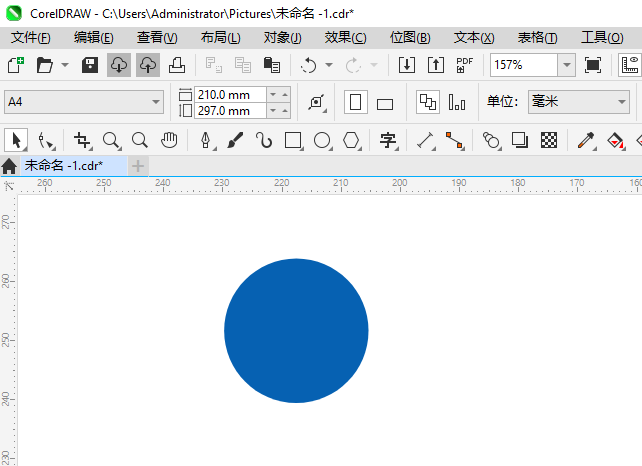Image resolution: width=642 pixels, height=466 pixels.
Task: Click the Publish to PDF icon
Action: 464,65
